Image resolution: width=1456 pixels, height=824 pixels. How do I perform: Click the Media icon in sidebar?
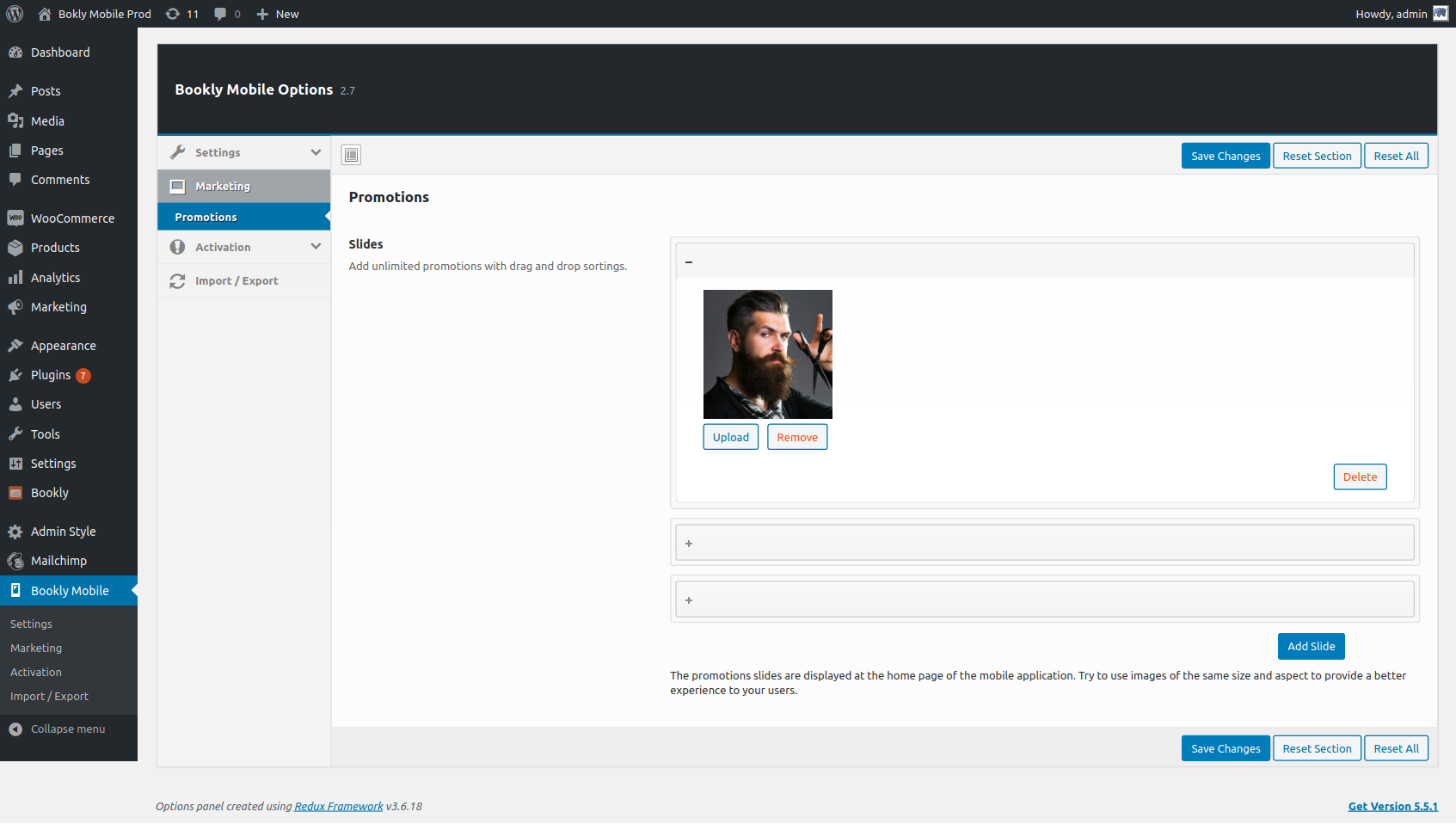point(15,121)
